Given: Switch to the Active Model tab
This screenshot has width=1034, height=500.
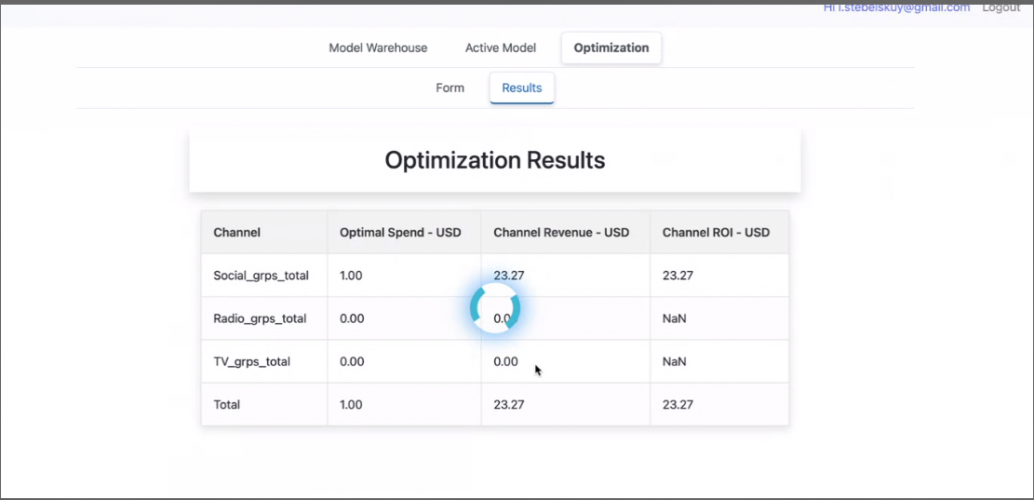Looking at the screenshot, I should tap(500, 48).
